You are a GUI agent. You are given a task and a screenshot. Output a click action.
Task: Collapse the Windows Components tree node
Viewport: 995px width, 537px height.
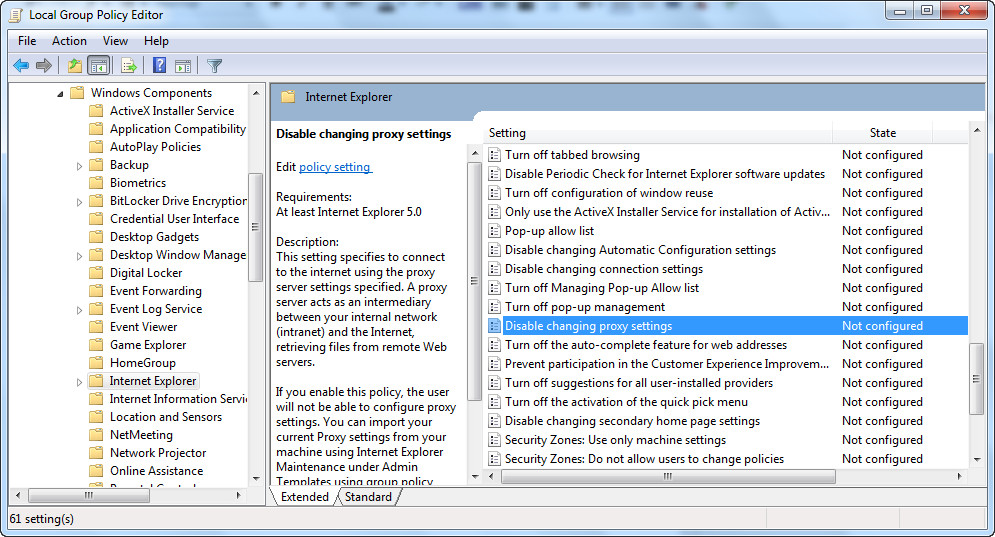pos(60,94)
